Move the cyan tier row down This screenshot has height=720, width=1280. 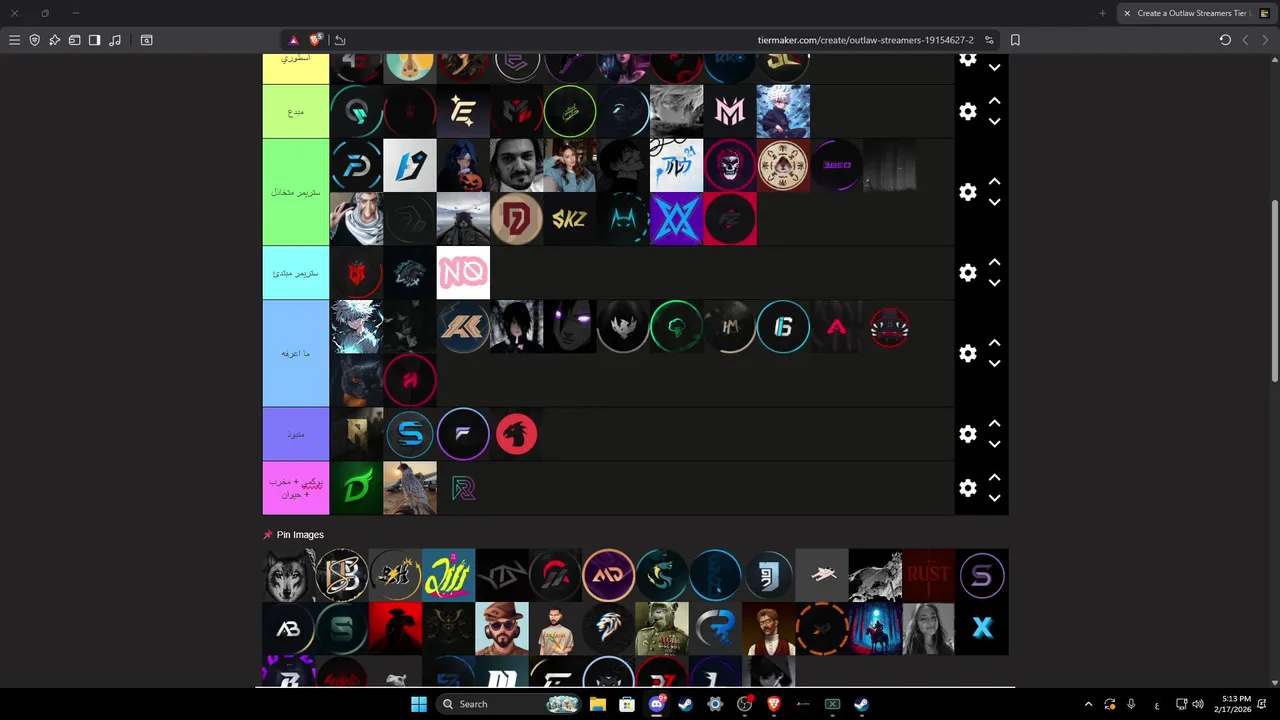pyautogui.click(x=994, y=283)
